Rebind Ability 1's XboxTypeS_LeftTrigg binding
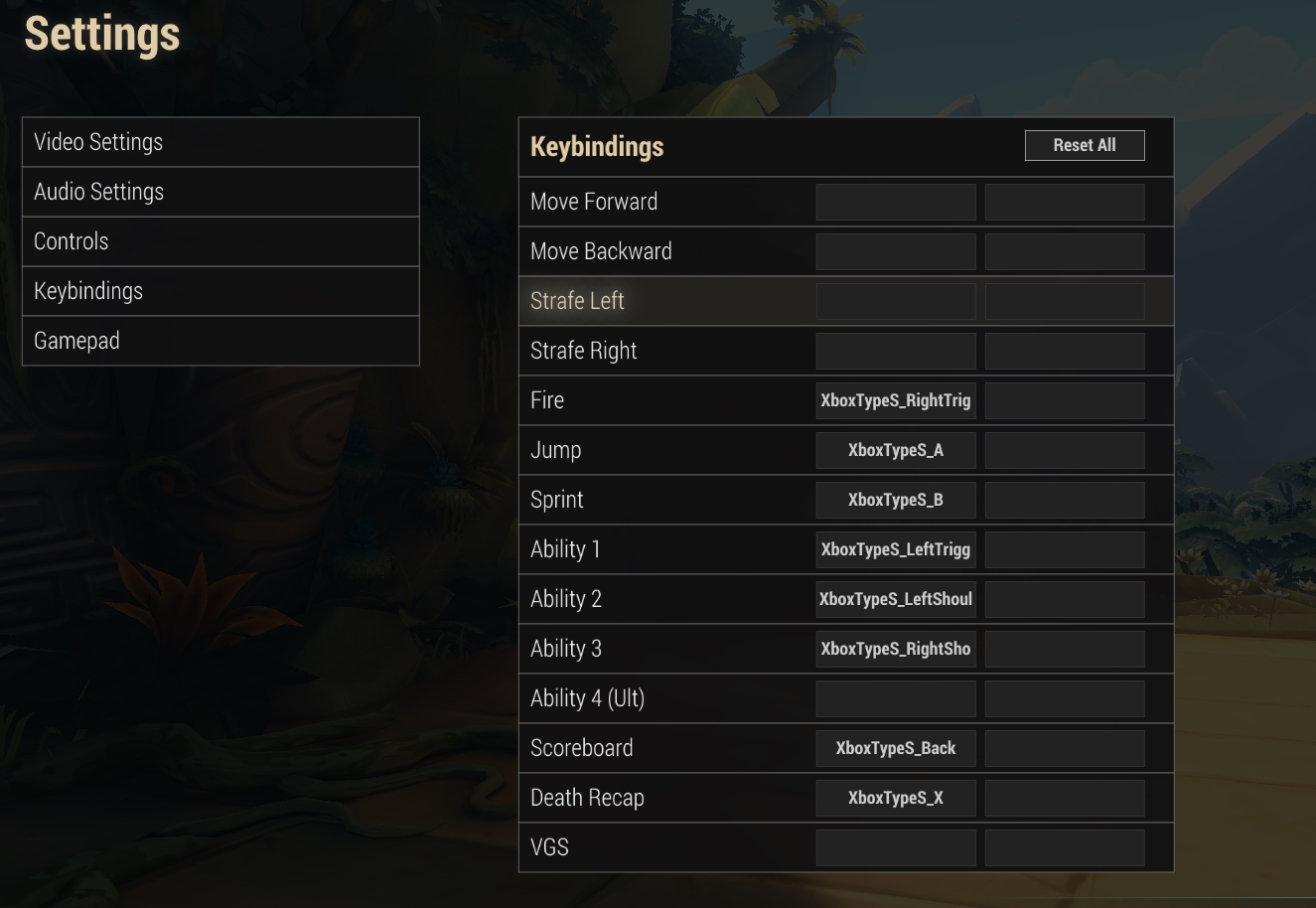The image size is (1316, 908). (x=896, y=549)
